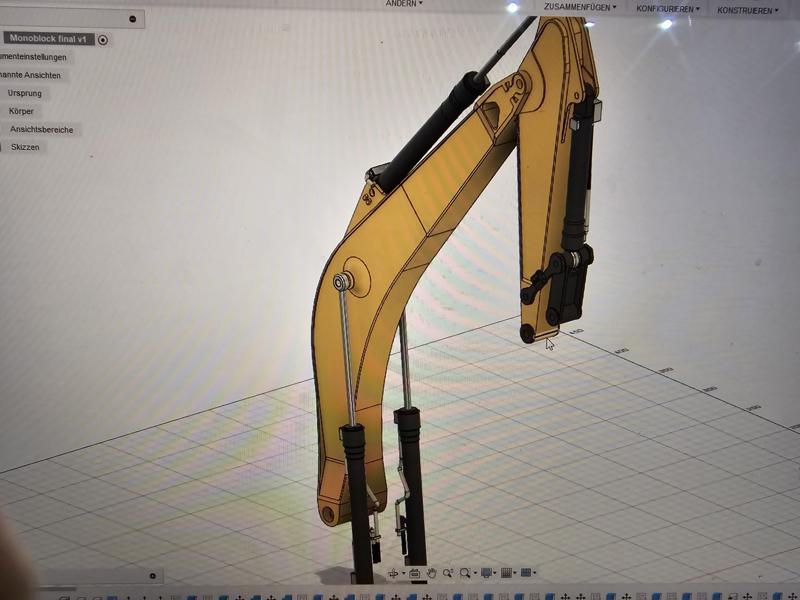
Task: Click the Grid and Snaps icon
Action: pyautogui.click(x=506, y=573)
